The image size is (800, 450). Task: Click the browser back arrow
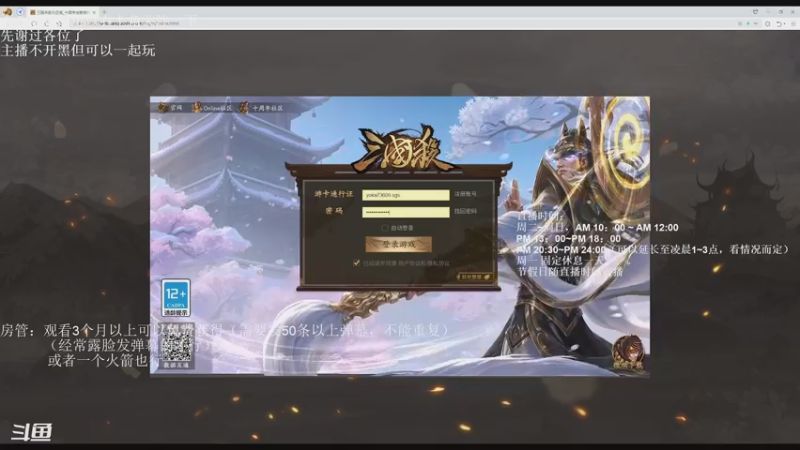click(9, 23)
